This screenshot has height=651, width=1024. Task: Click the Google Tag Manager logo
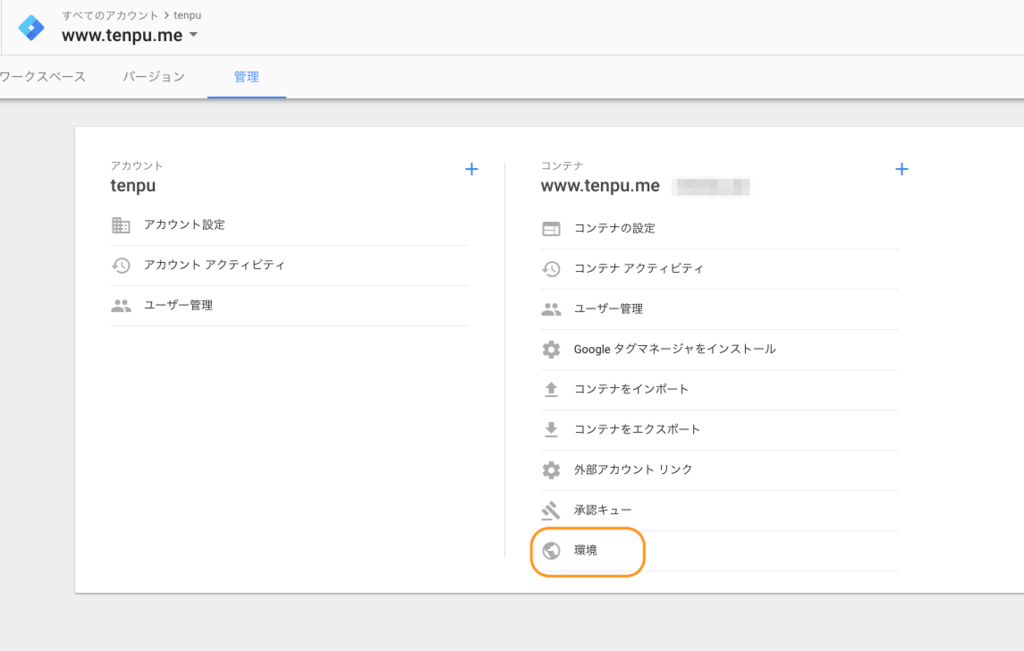(x=32, y=27)
